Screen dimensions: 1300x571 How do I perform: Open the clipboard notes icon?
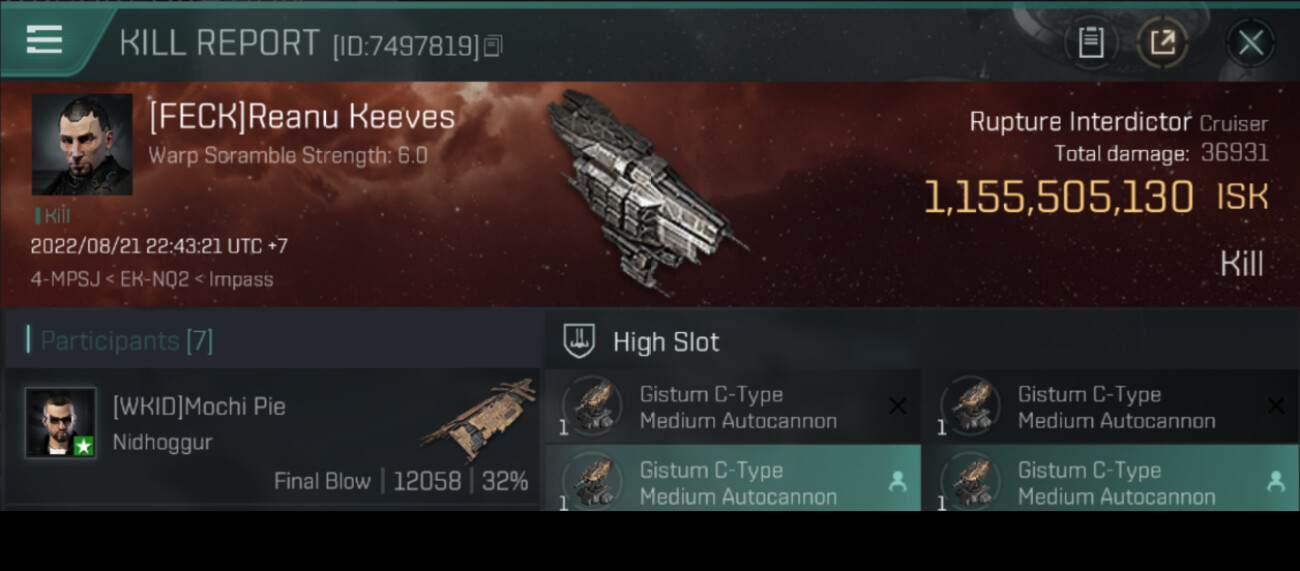point(1091,42)
